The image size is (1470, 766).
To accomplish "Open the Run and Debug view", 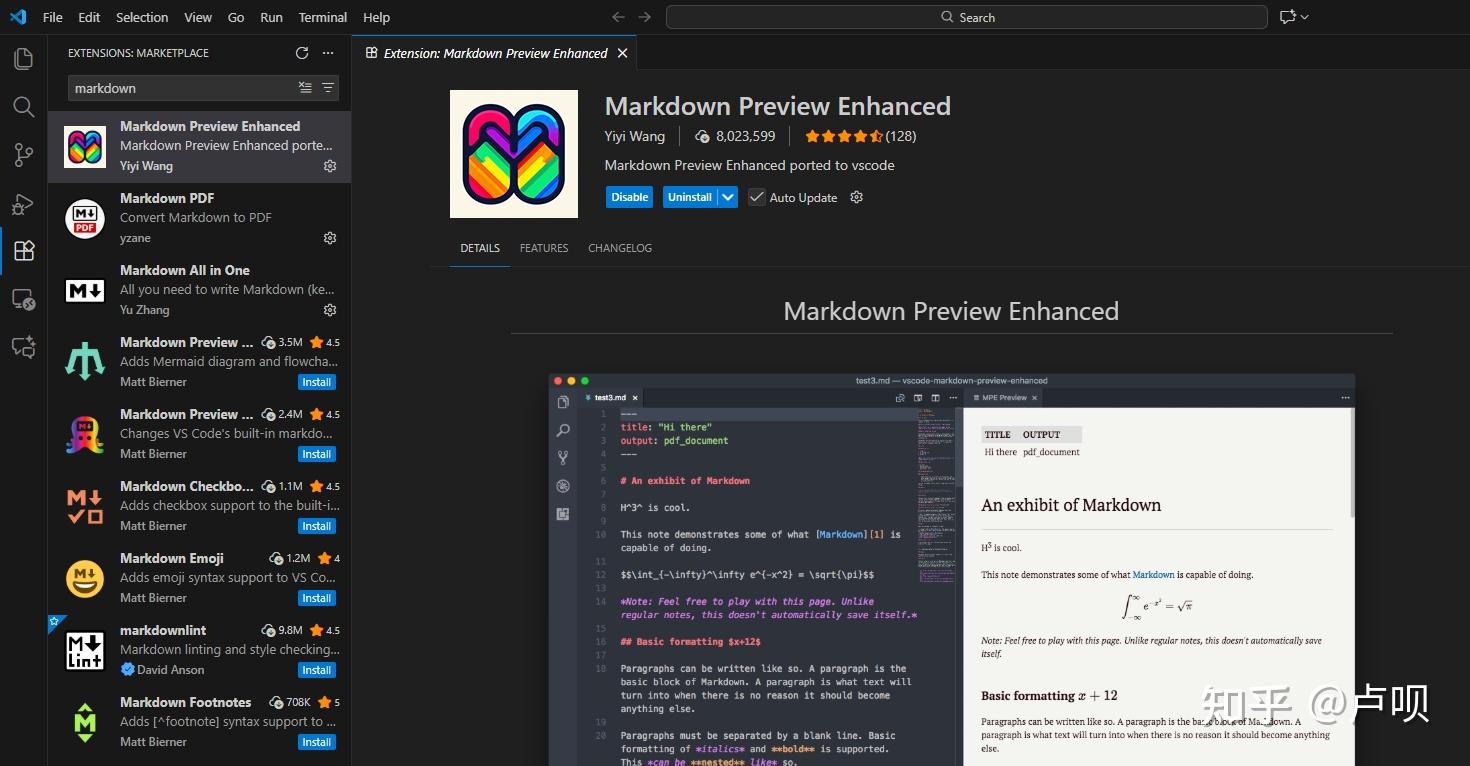I will 23,203.
